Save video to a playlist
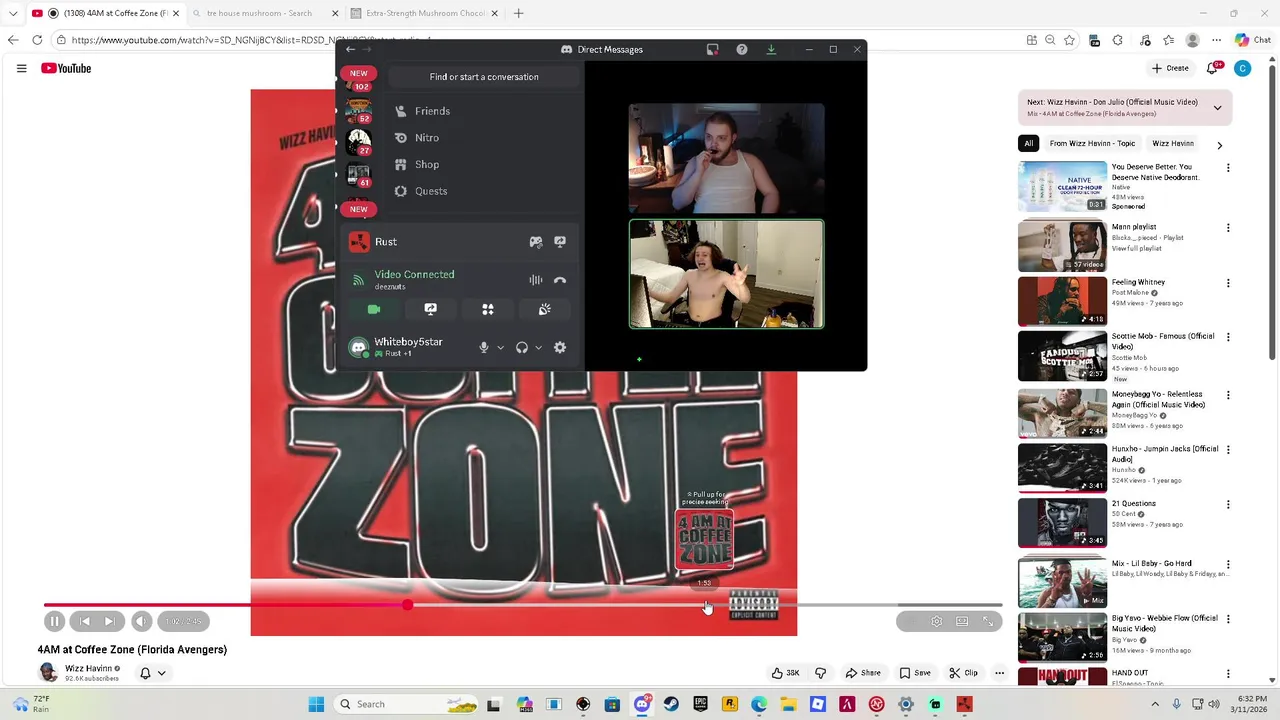The height and width of the screenshot is (720, 1280). coord(915,673)
